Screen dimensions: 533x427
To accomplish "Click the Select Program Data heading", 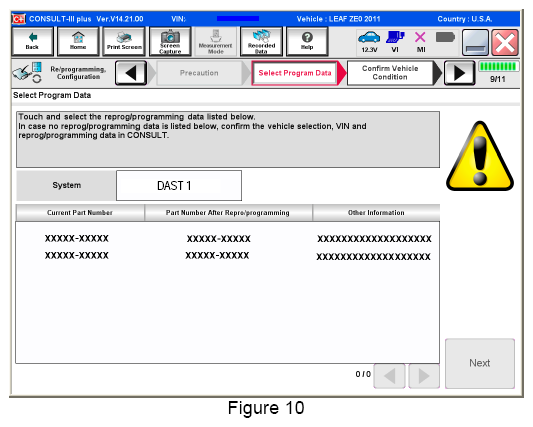I will (x=52, y=95).
